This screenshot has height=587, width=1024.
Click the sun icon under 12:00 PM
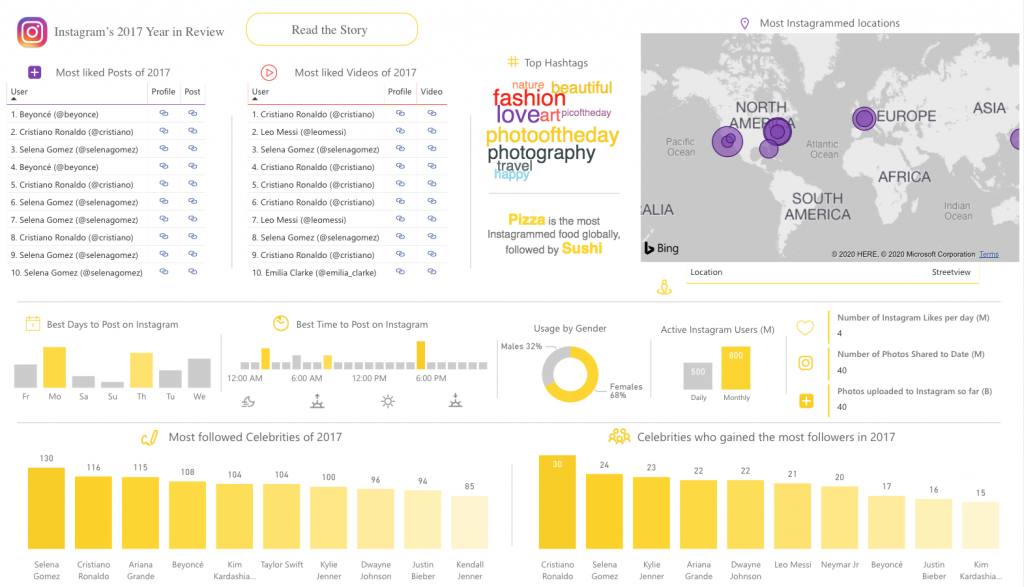[x=388, y=402]
